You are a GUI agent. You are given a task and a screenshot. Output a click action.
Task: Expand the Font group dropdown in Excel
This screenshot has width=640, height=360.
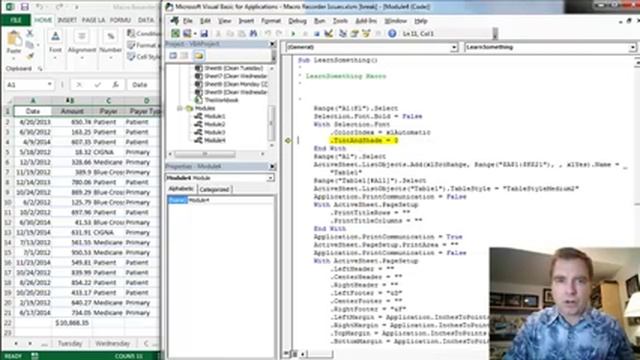click(55, 58)
